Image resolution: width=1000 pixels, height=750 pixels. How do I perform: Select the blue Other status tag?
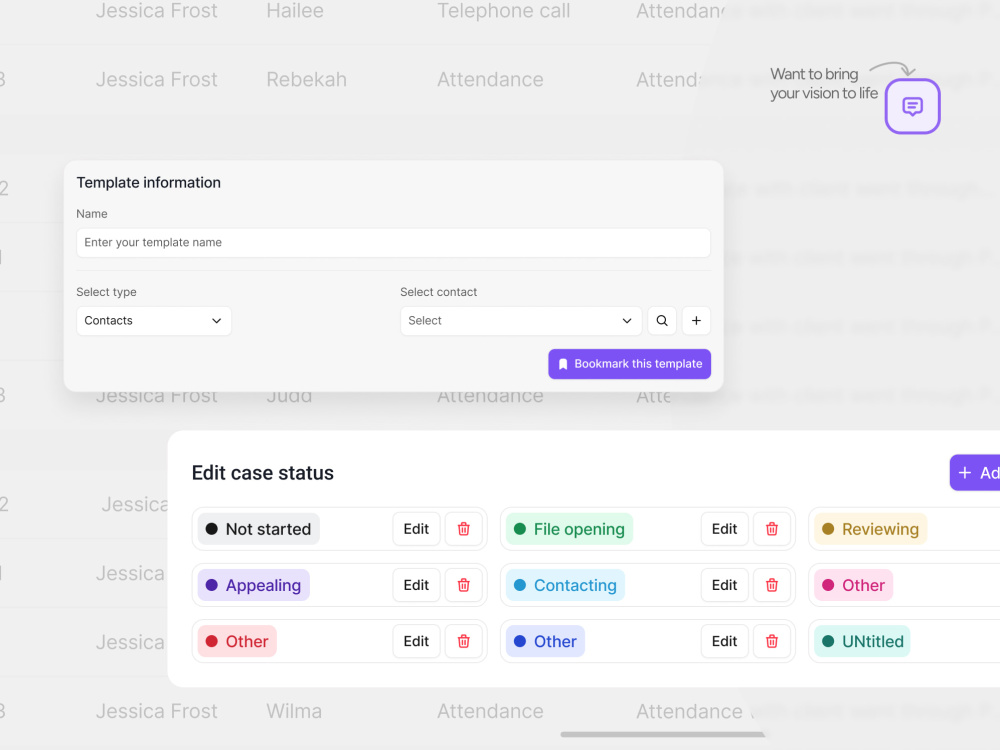(x=545, y=641)
